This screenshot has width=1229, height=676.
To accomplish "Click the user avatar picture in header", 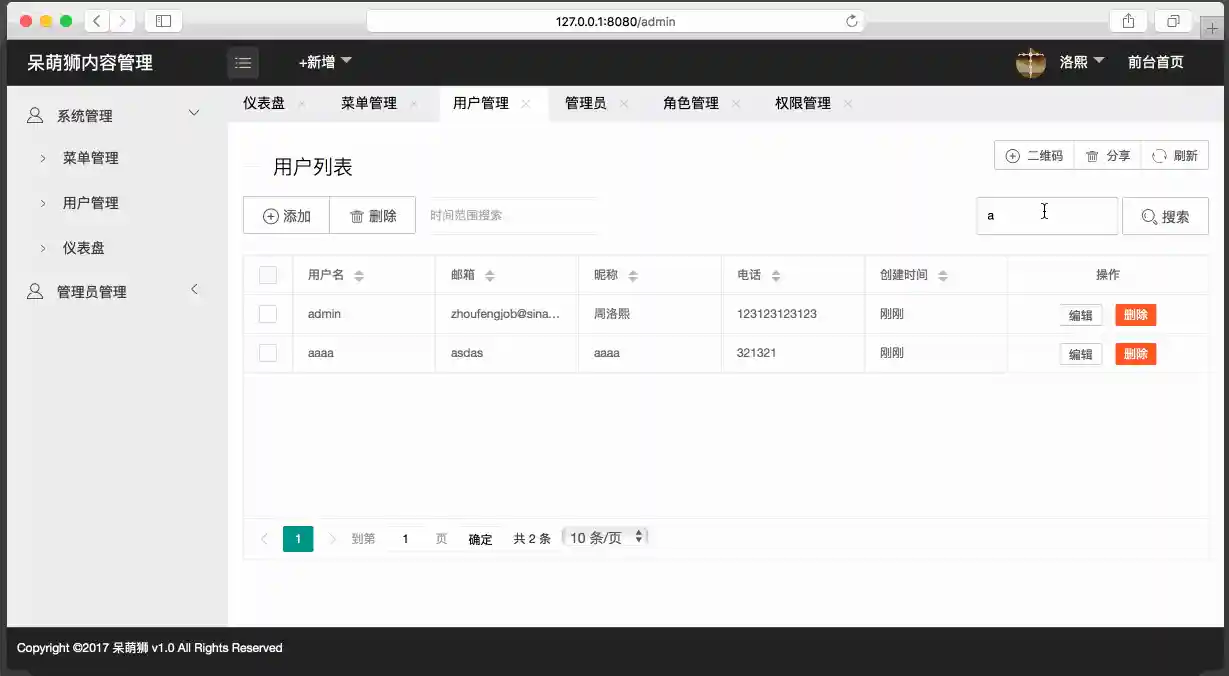I will click(1030, 63).
